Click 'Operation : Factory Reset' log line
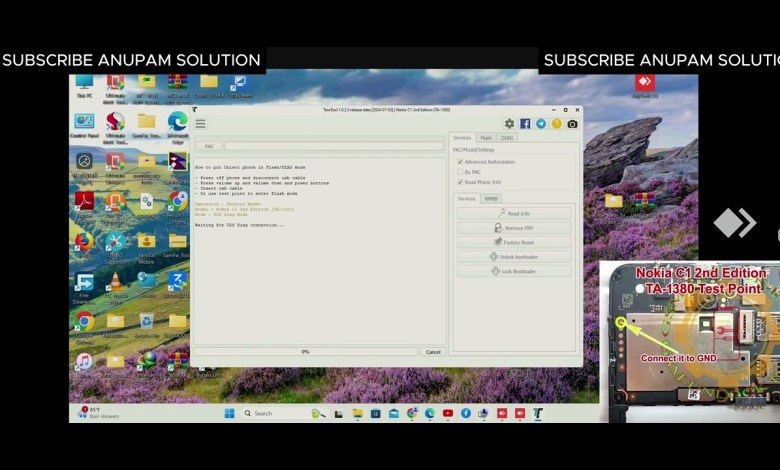The image size is (780, 470). (228, 204)
